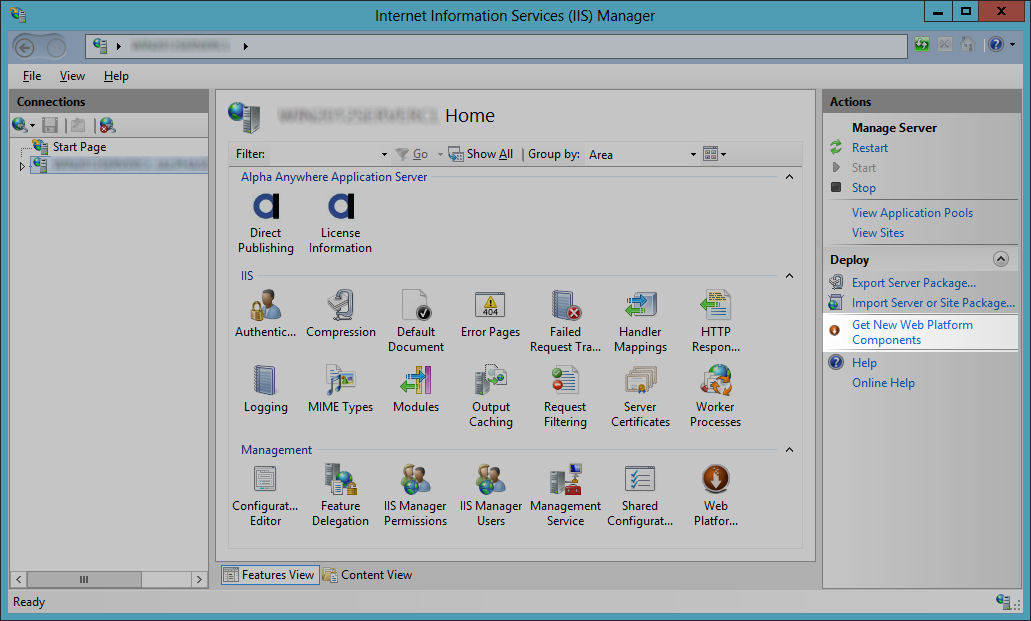
Task: Open Output Caching feature
Action: tap(491, 397)
